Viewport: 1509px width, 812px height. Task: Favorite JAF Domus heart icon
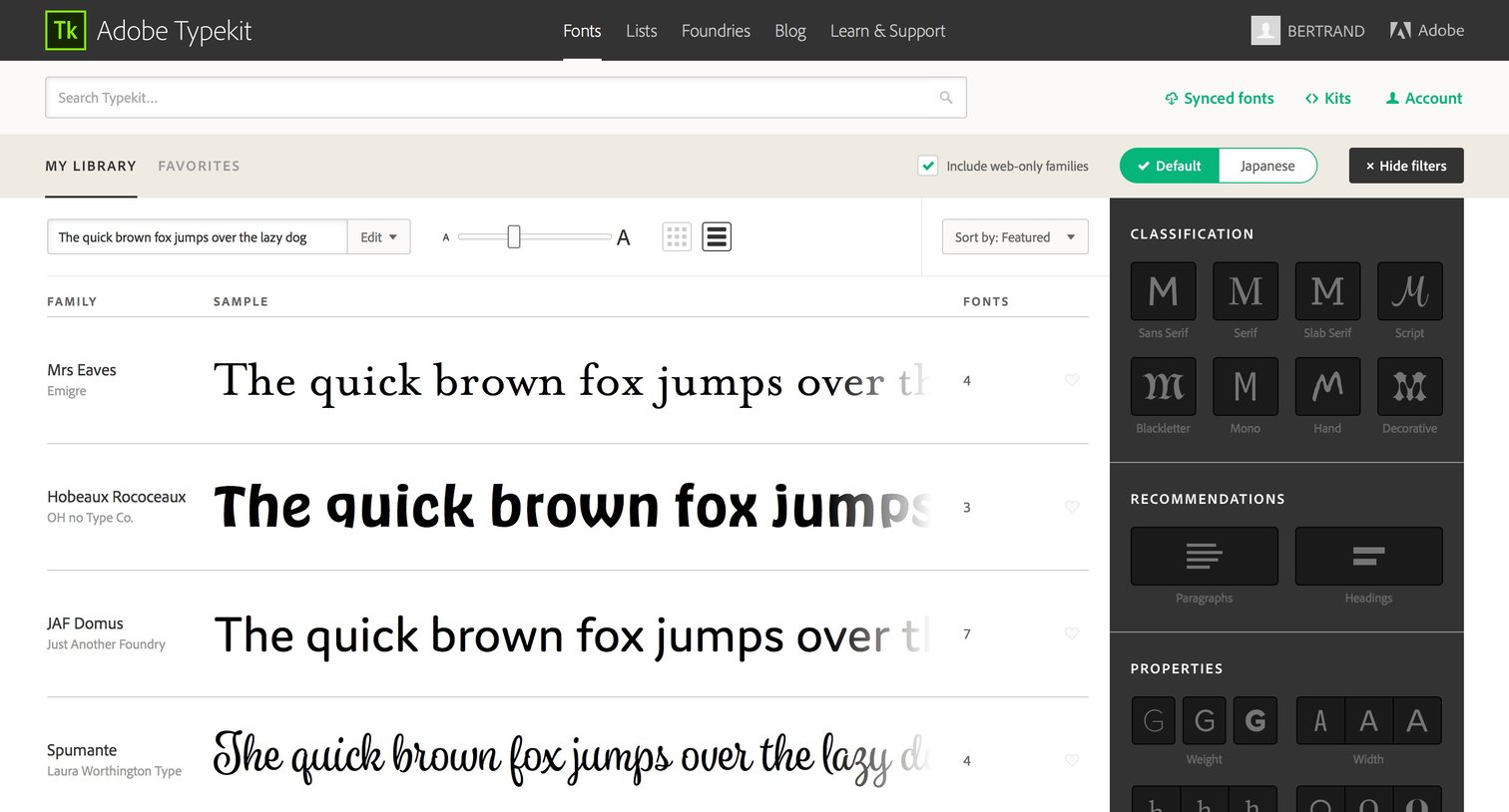[1072, 633]
